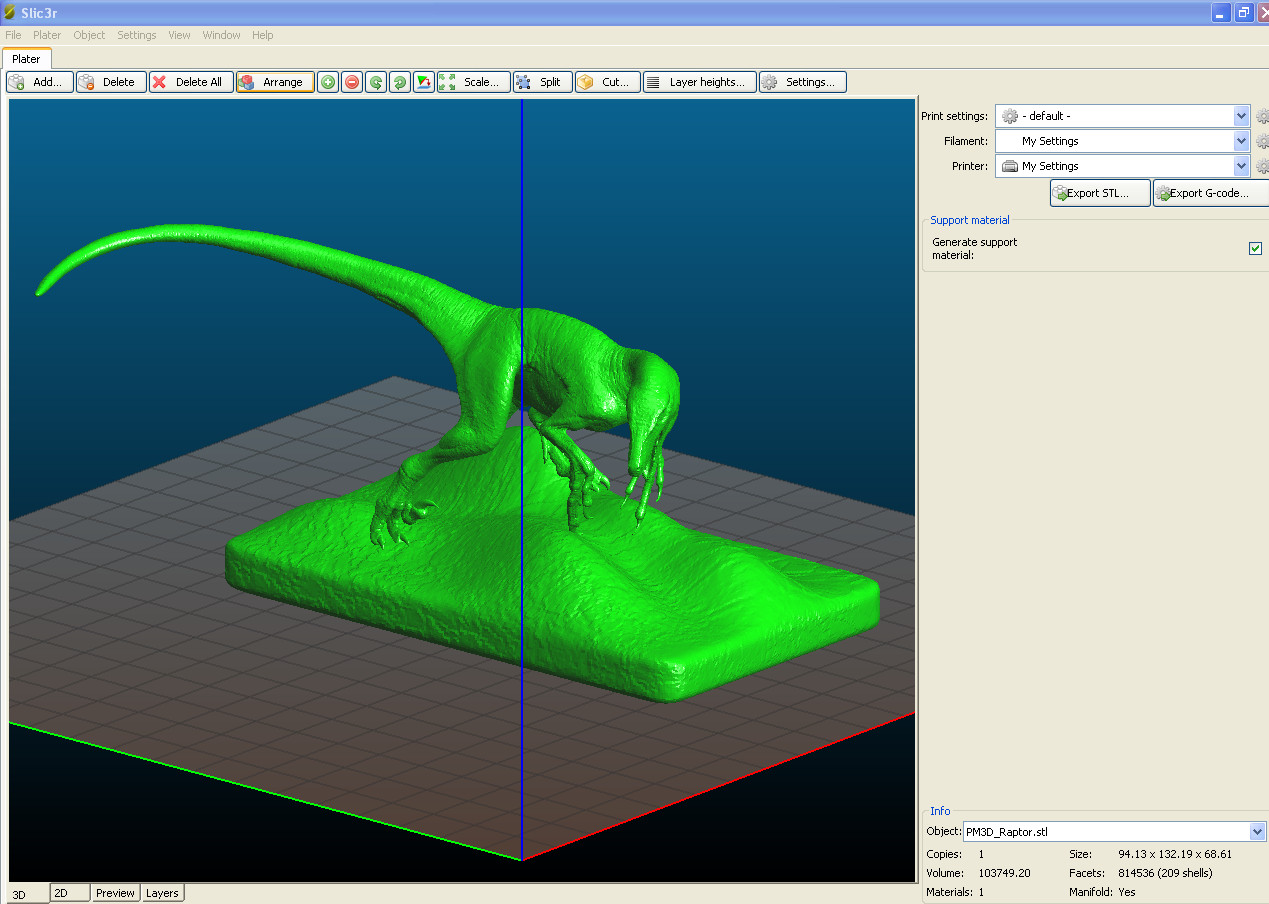
Task: Click the red minus icon to remove a copy
Action: click(x=352, y=82)
